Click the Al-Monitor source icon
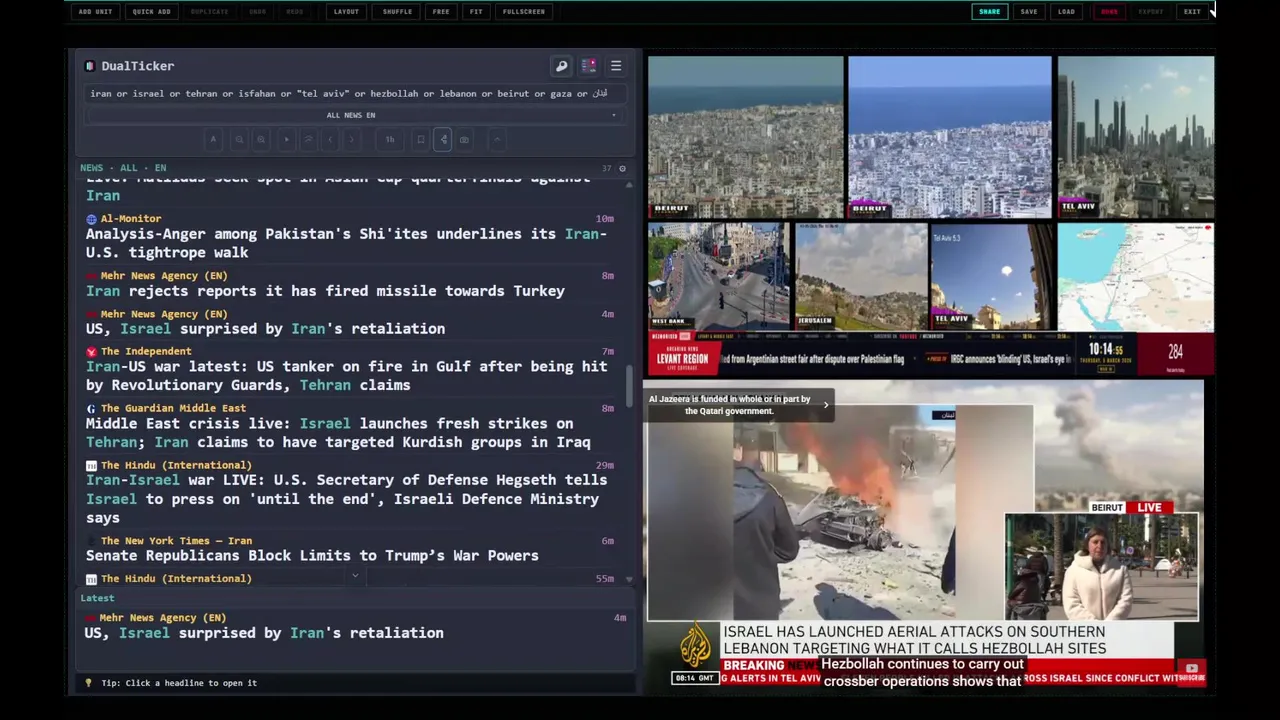Viewport: 1280px width, 720px height. (x=91, y=218)
